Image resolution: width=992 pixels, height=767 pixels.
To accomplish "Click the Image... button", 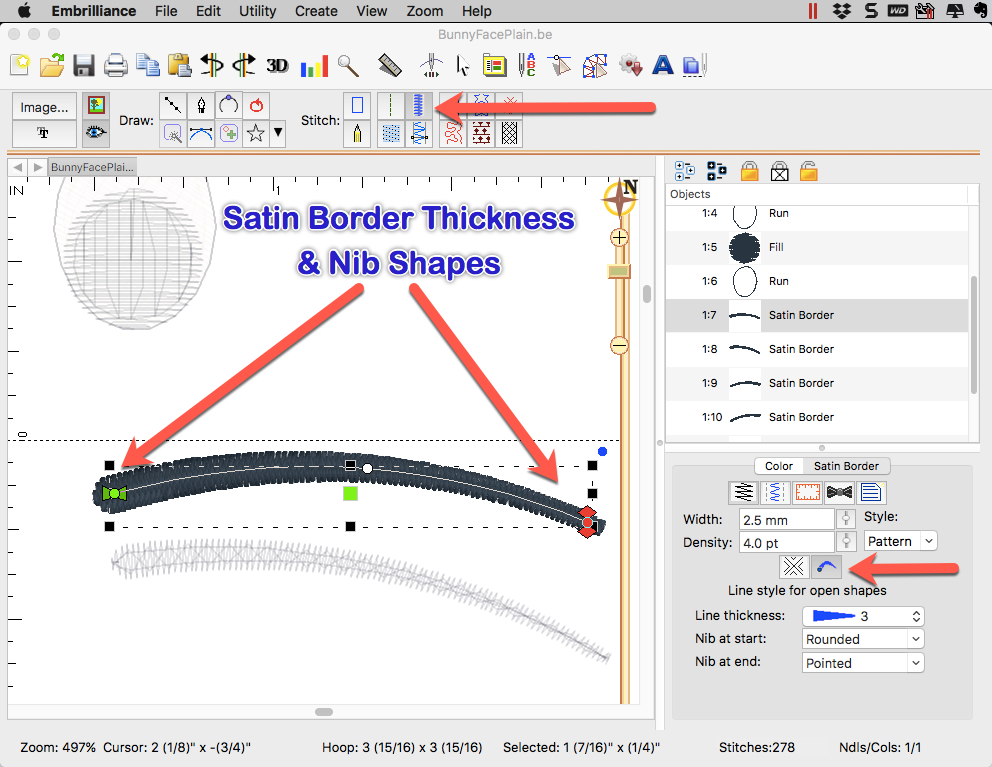I will [x=44, y=107].
